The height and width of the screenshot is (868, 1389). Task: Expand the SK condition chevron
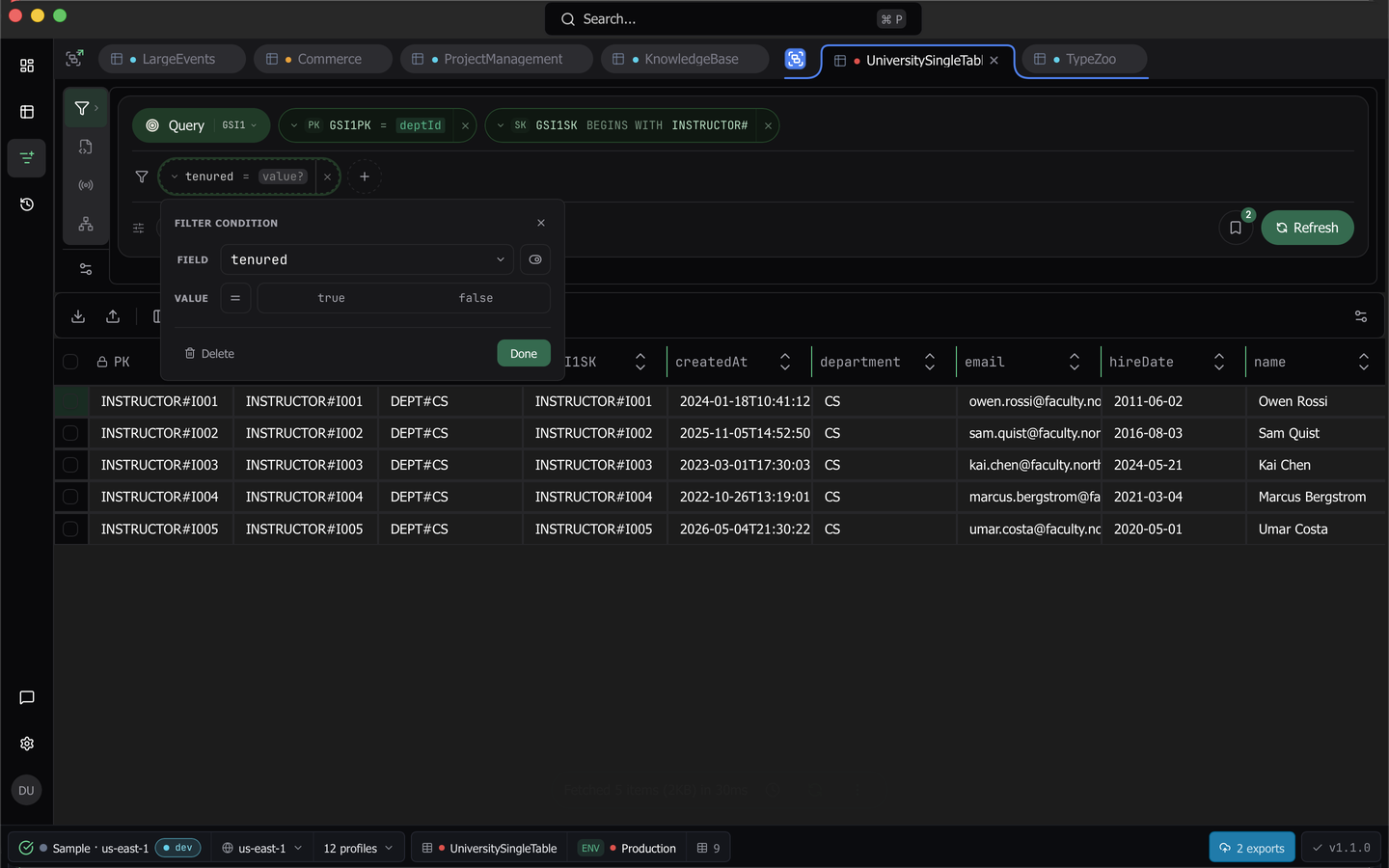click(501, 125)
